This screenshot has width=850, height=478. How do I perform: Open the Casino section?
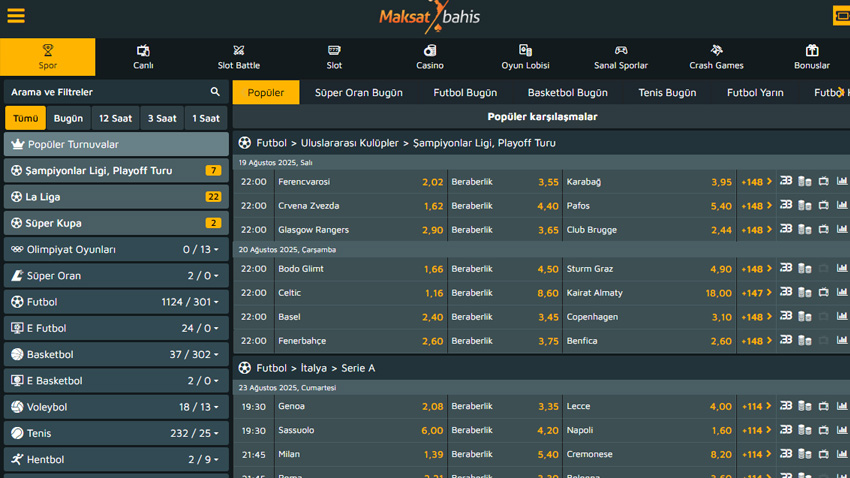[x=430, y=57]
